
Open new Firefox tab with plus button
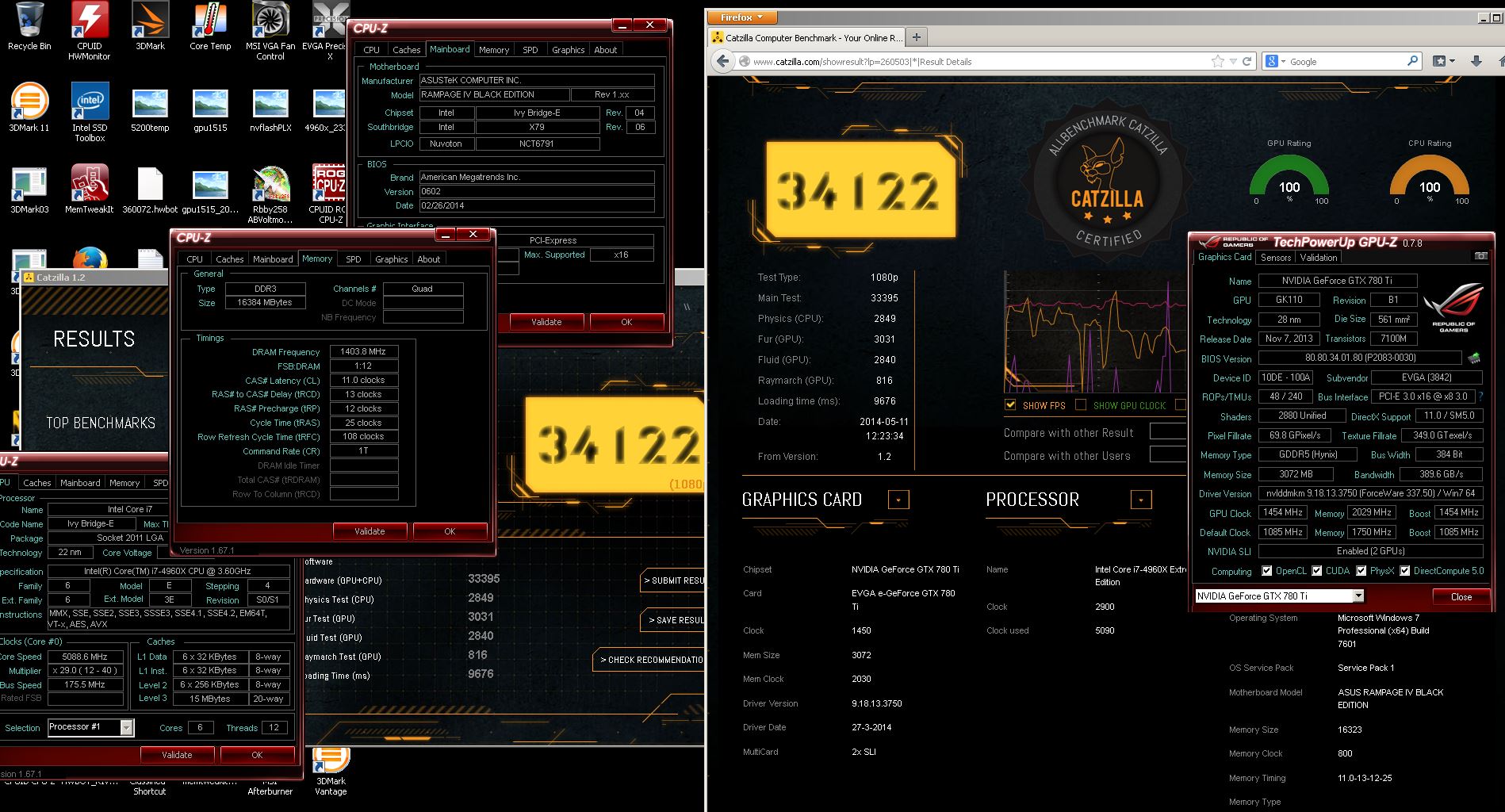click(x=917, y=36)
